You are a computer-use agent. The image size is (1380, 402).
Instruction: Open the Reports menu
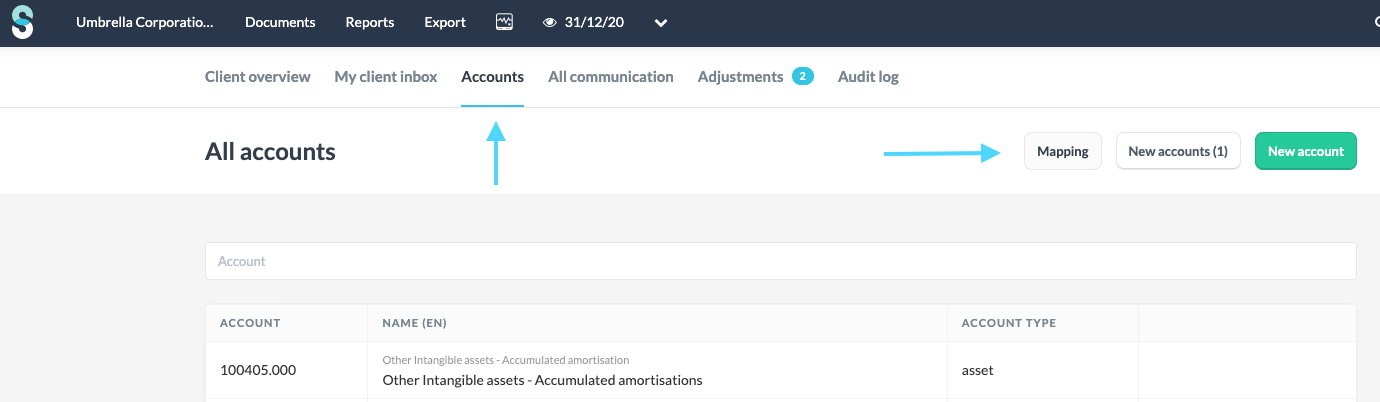click(x=370, y=22)
